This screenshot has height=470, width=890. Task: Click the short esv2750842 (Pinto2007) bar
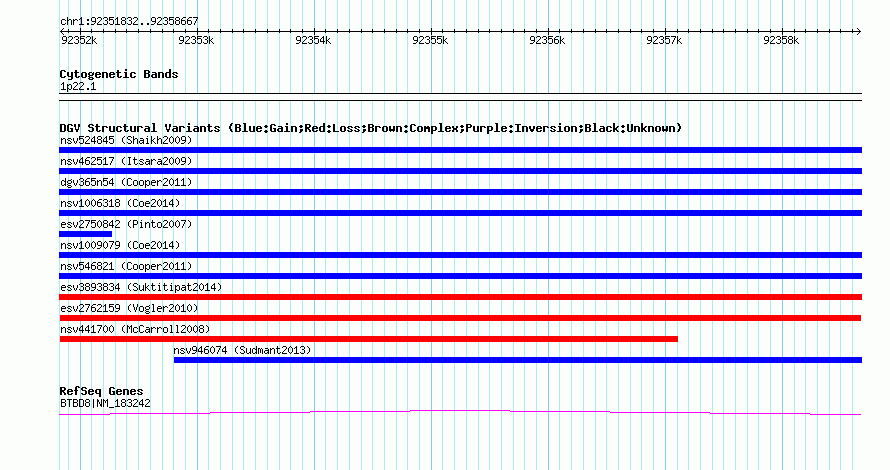point(86,234)
